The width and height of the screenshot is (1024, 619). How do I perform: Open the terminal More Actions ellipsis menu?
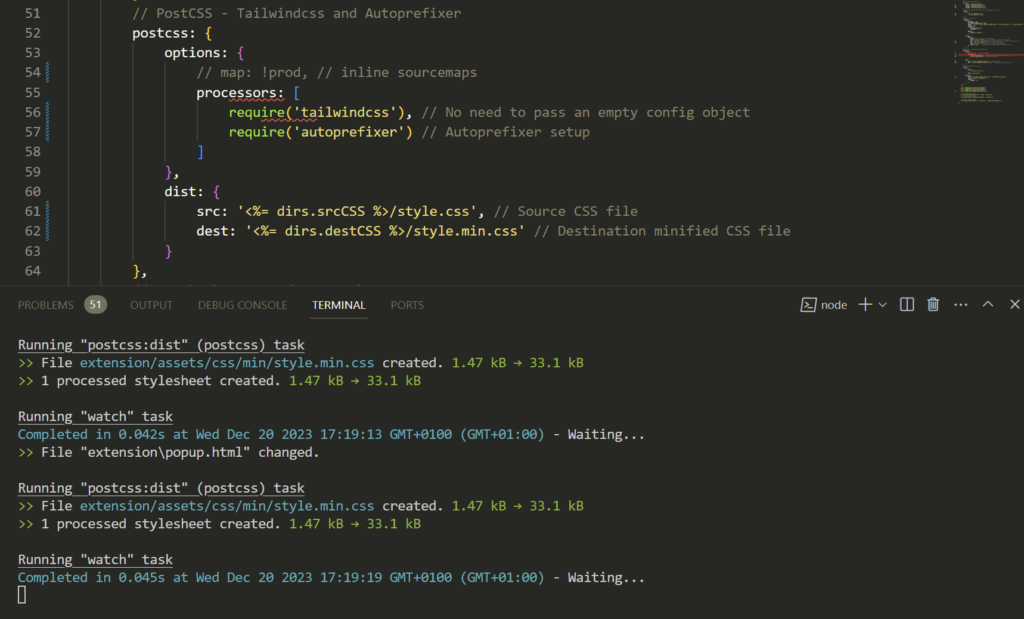tap(960, 304)
